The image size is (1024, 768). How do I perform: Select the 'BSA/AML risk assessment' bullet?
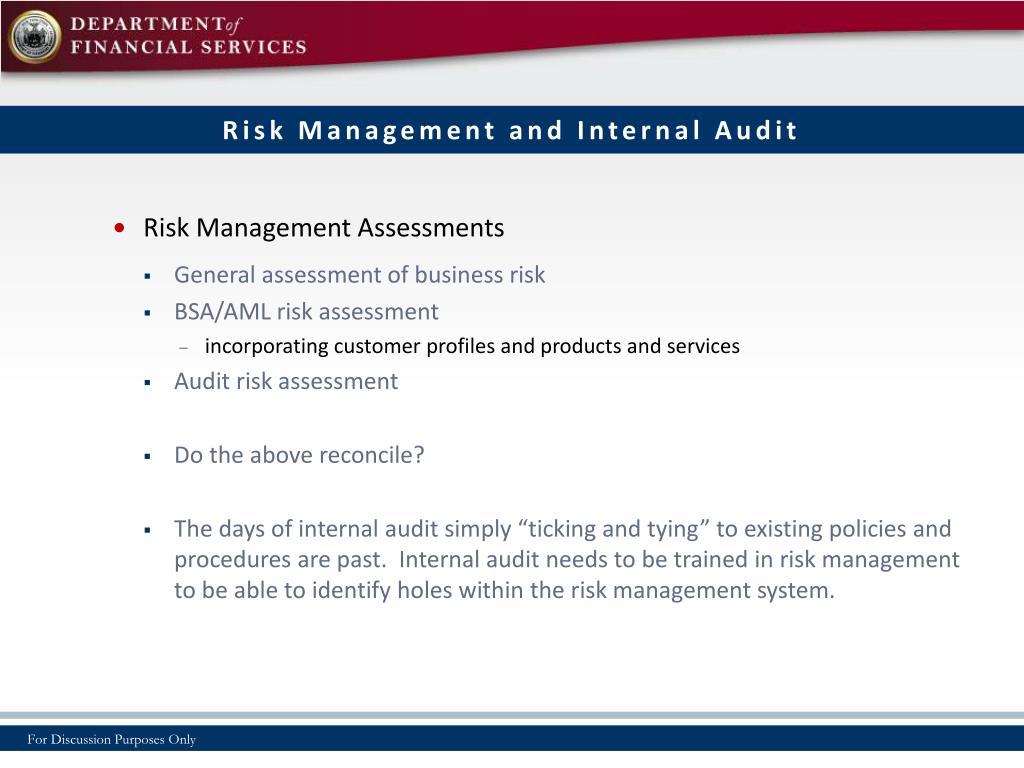coord(306,312)
